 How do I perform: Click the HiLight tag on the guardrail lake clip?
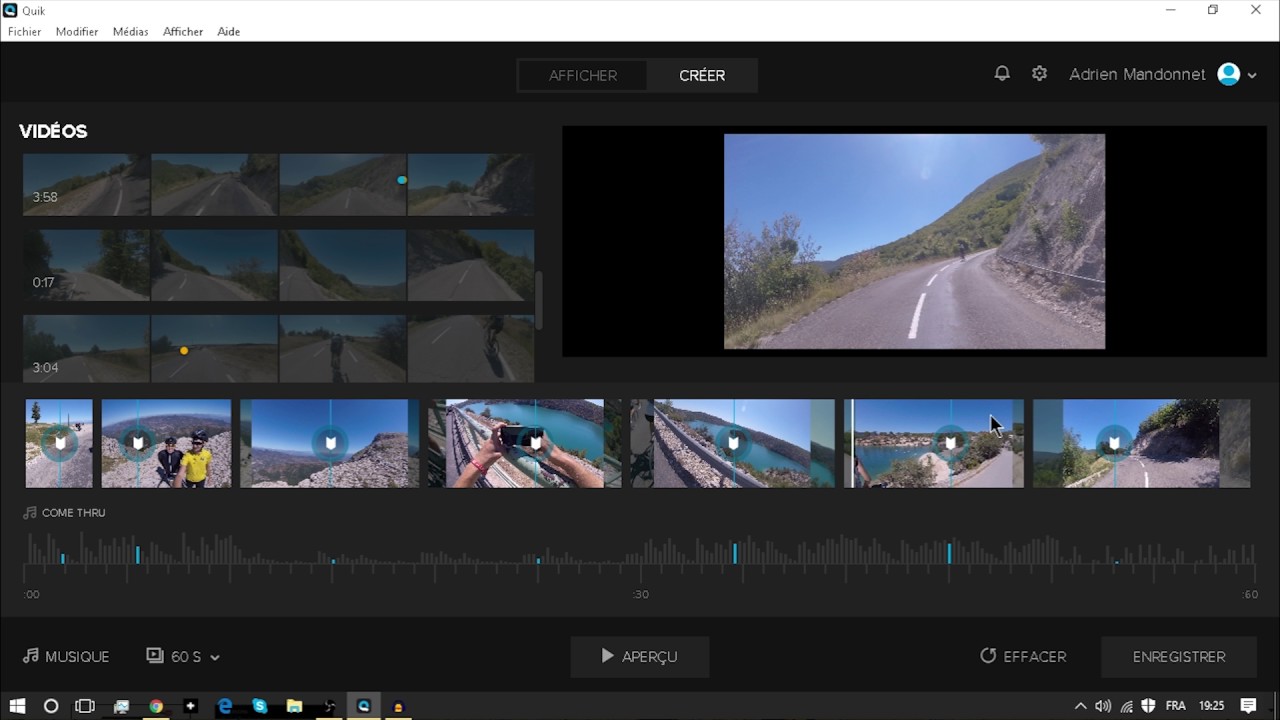point(734,443)
